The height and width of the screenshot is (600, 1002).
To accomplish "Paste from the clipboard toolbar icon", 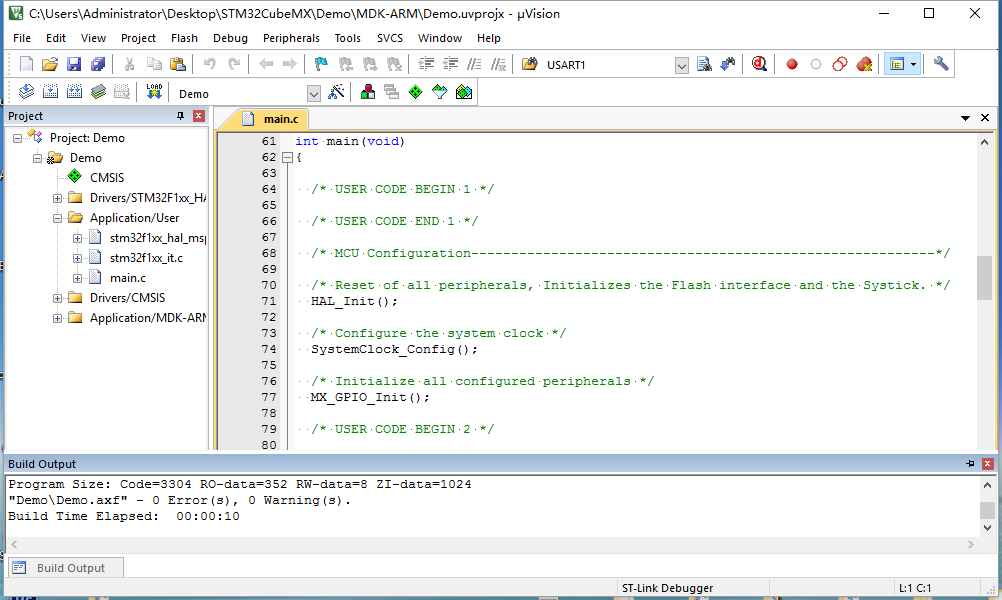I will (178, 64).
